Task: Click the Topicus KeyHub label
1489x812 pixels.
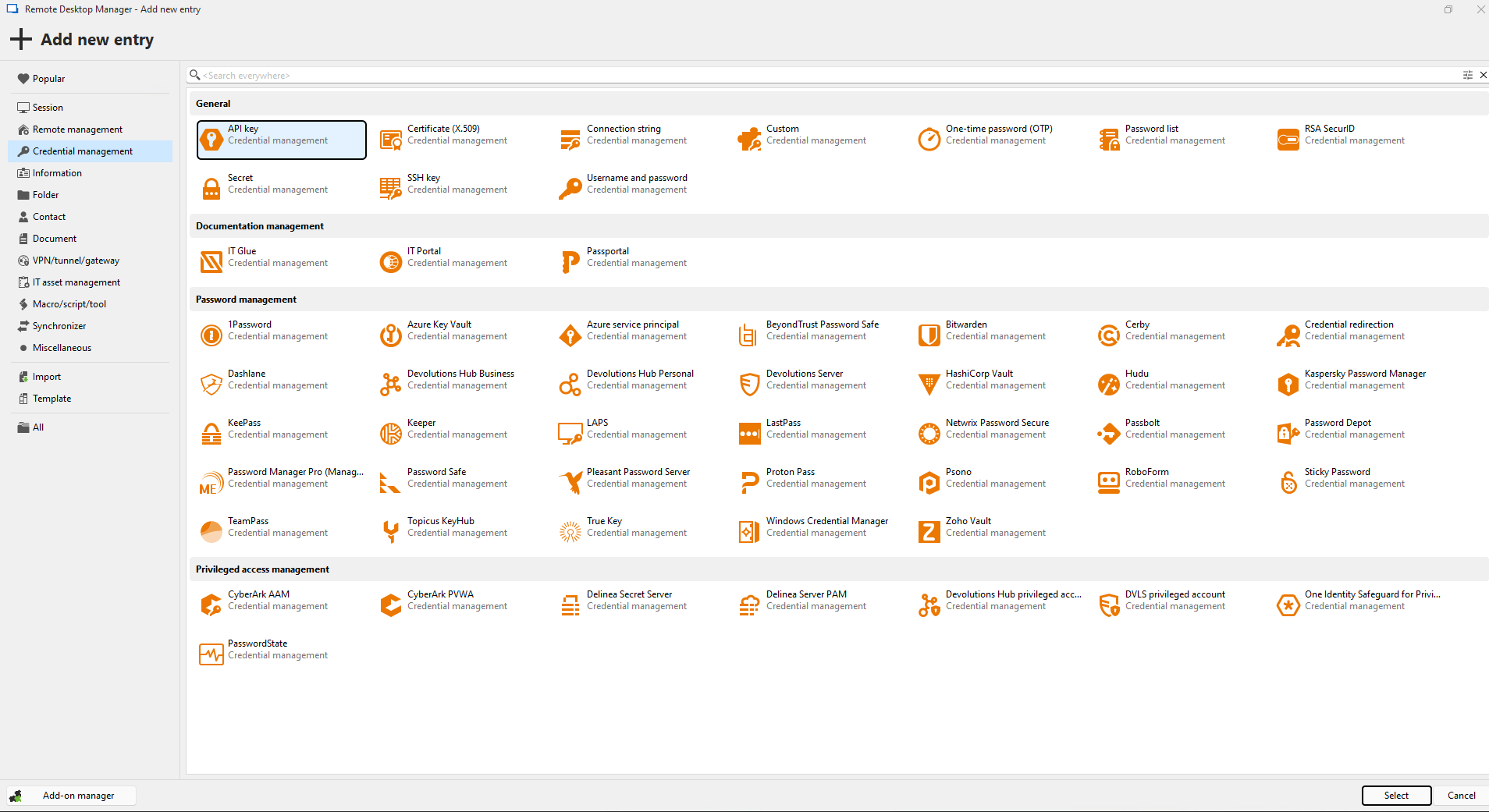Action: [x=441, y=521]
